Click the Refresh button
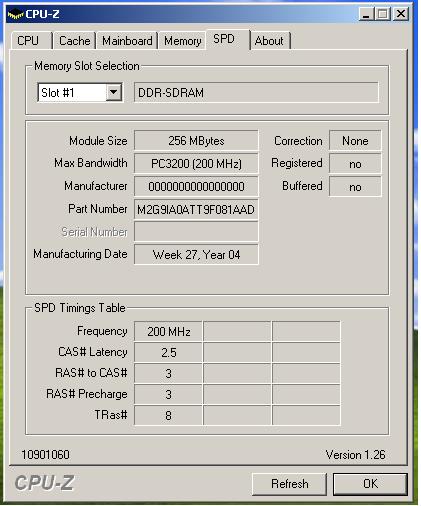Screen dimensions: 421x506 (289, 484)
